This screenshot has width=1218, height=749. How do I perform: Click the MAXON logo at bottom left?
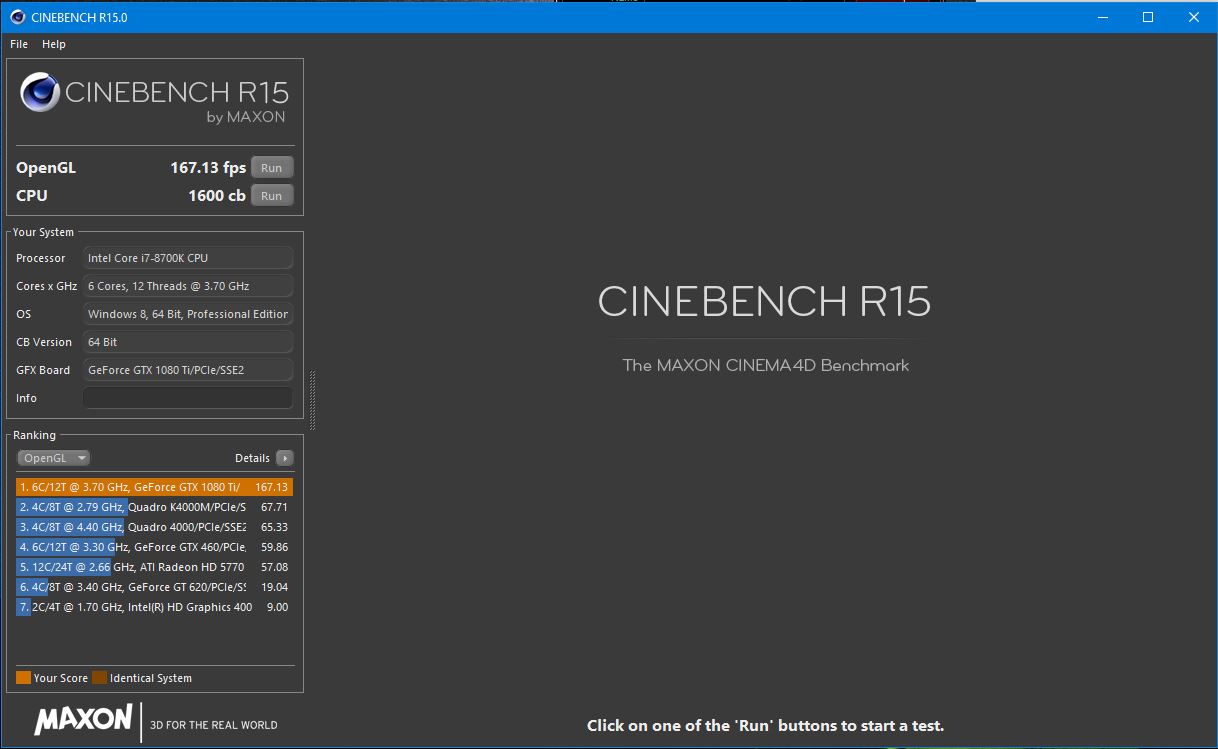[83, 719]
